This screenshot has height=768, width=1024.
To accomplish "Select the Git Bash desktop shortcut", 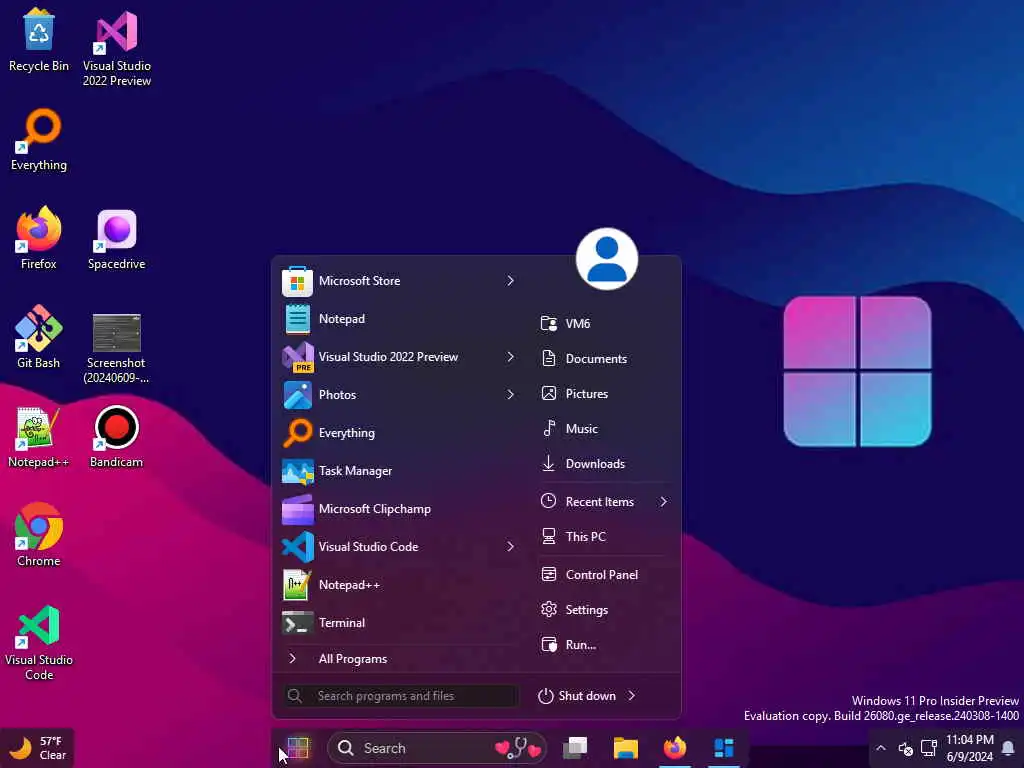I will (x=39, y=337).
